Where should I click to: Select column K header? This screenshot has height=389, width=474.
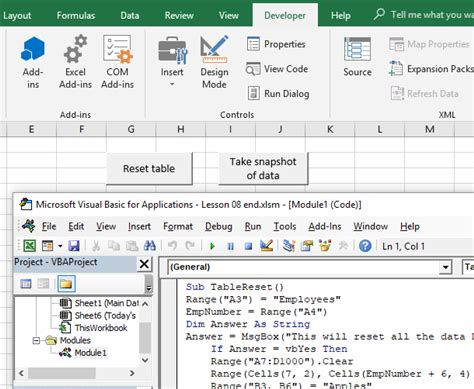pos(330,129)
